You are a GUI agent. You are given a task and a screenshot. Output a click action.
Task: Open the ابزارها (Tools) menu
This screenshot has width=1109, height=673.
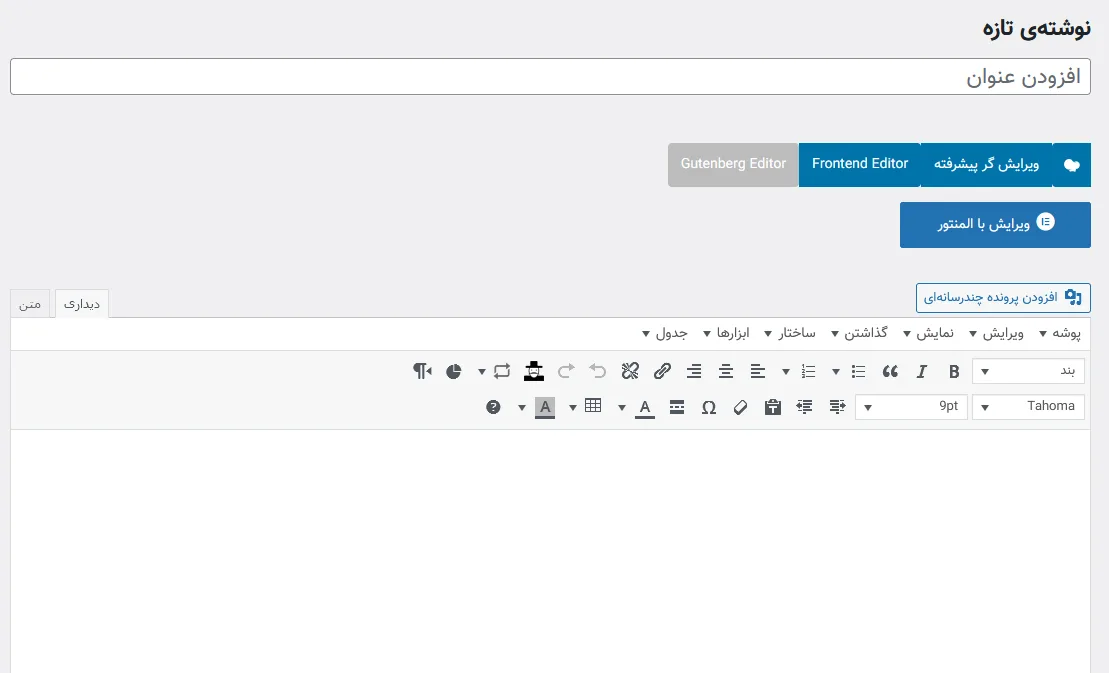click(726, 333)
